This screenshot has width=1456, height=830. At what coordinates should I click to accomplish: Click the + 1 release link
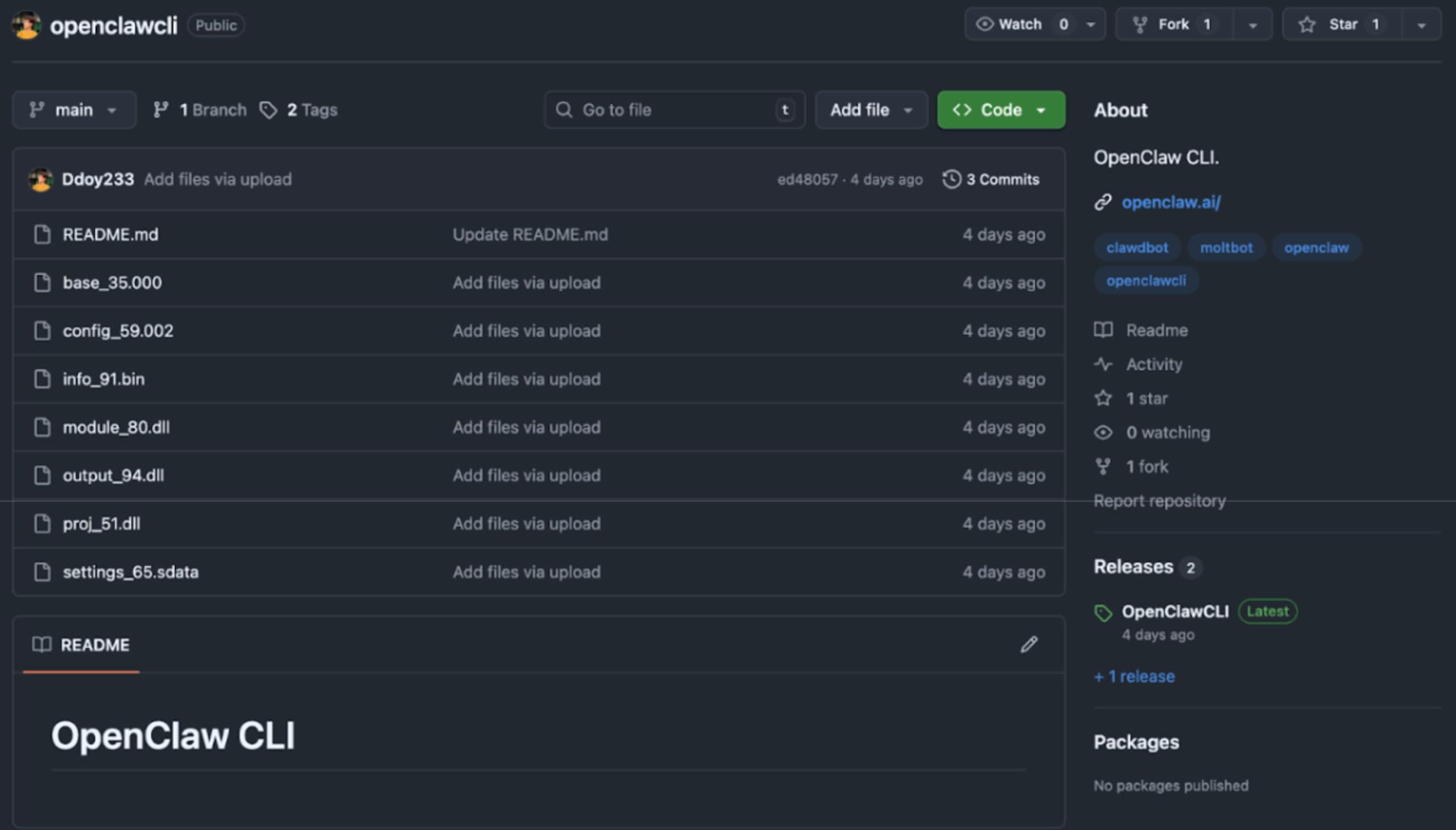1135,676
